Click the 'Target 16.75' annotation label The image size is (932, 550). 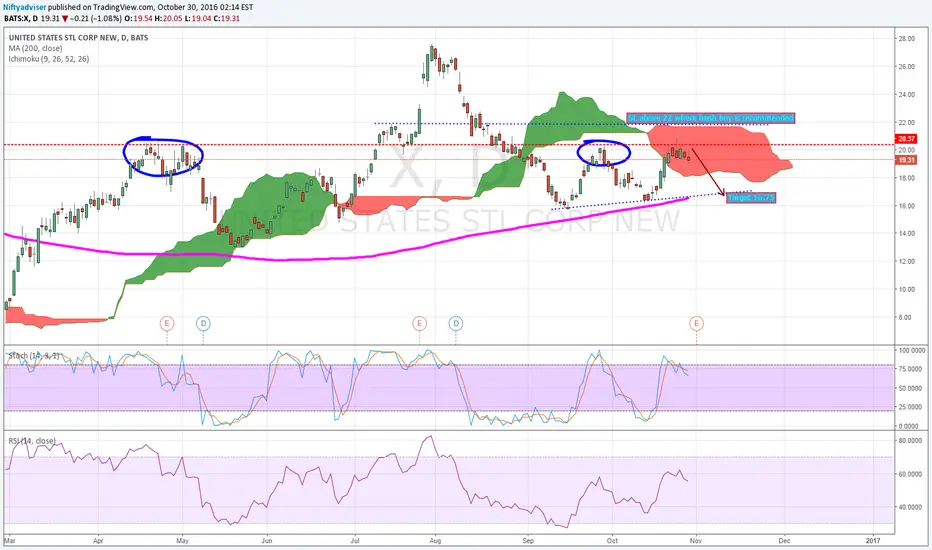751,197
